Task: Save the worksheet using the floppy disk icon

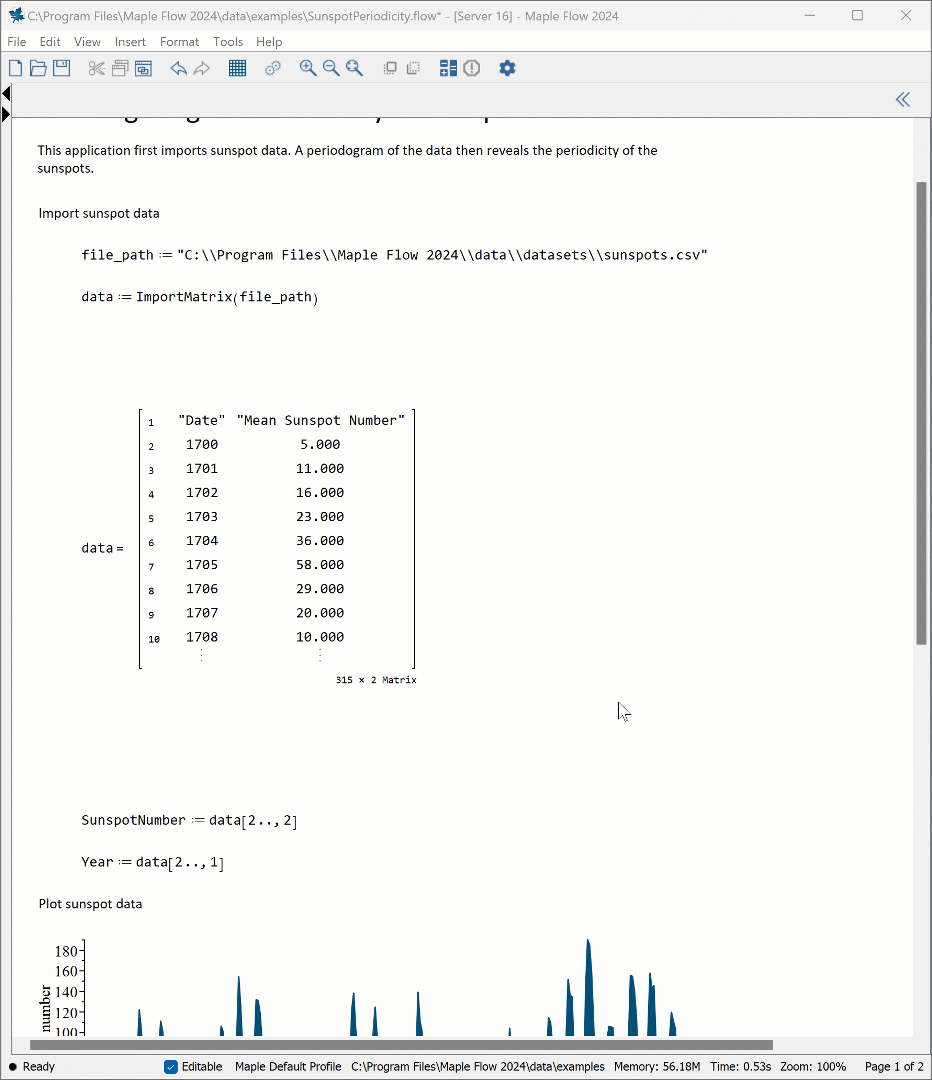Action: point(61,68)
